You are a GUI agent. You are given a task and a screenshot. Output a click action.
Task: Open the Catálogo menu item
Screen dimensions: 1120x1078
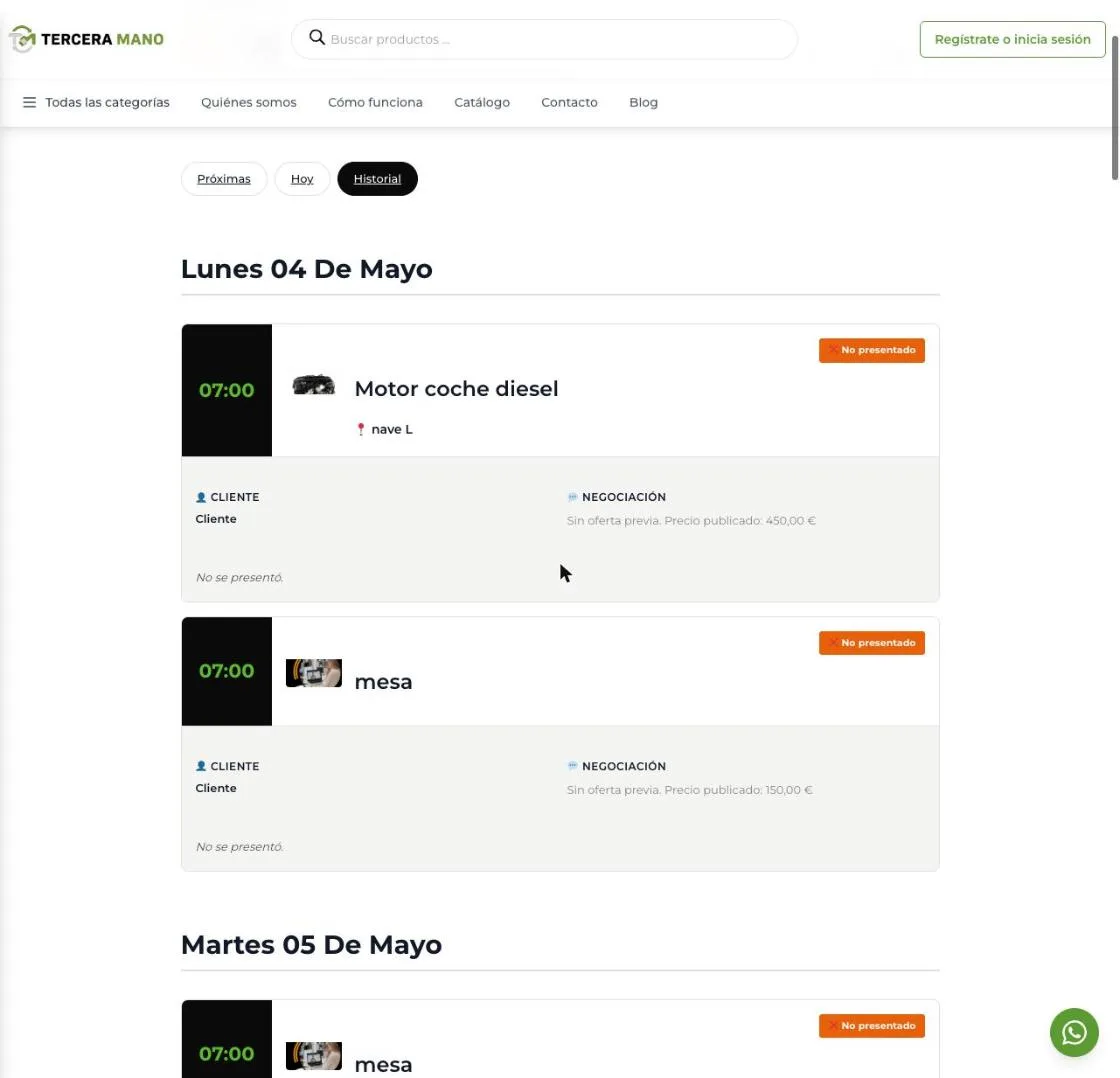pos(482,102)
